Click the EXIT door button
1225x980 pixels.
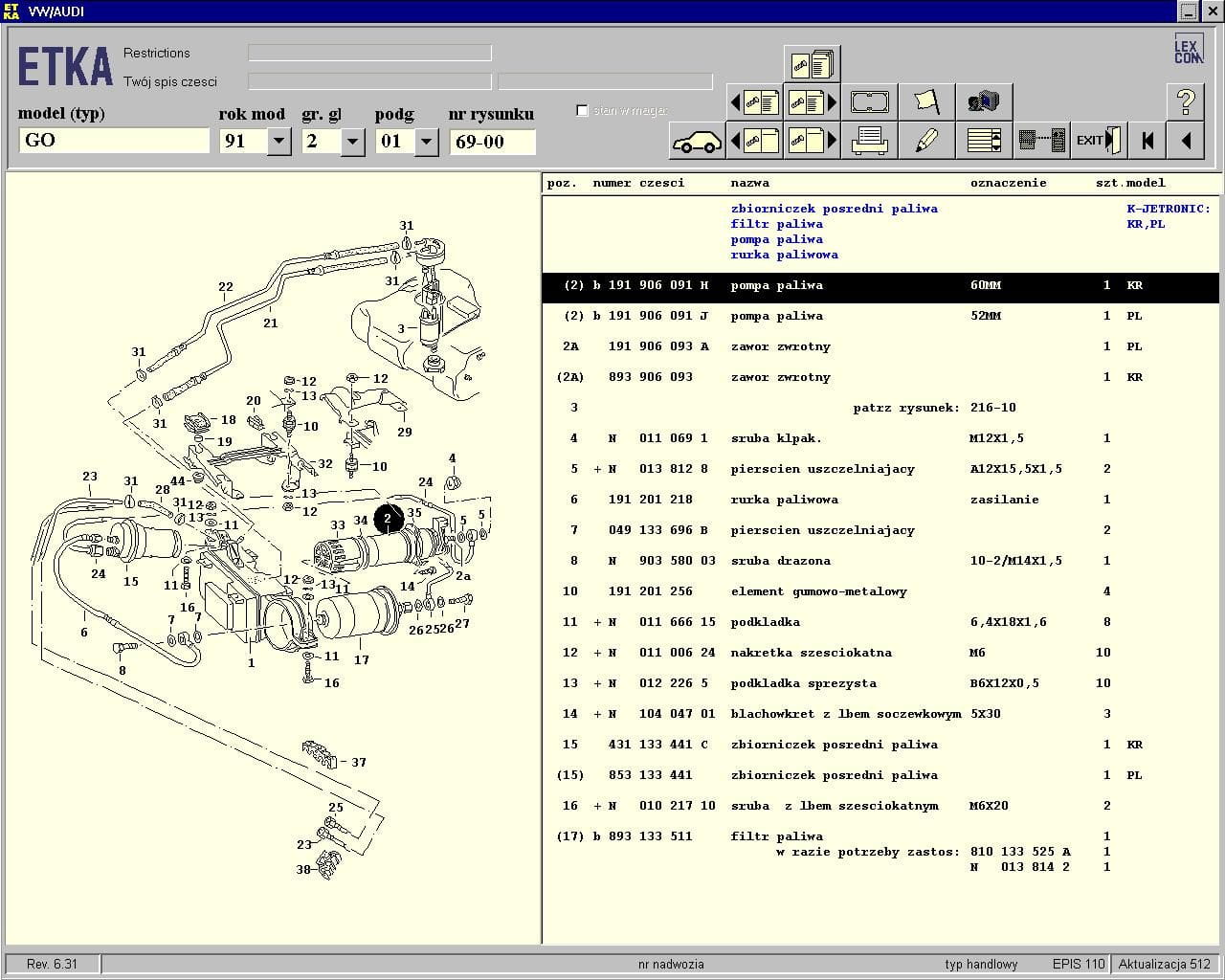point(1099,141)
